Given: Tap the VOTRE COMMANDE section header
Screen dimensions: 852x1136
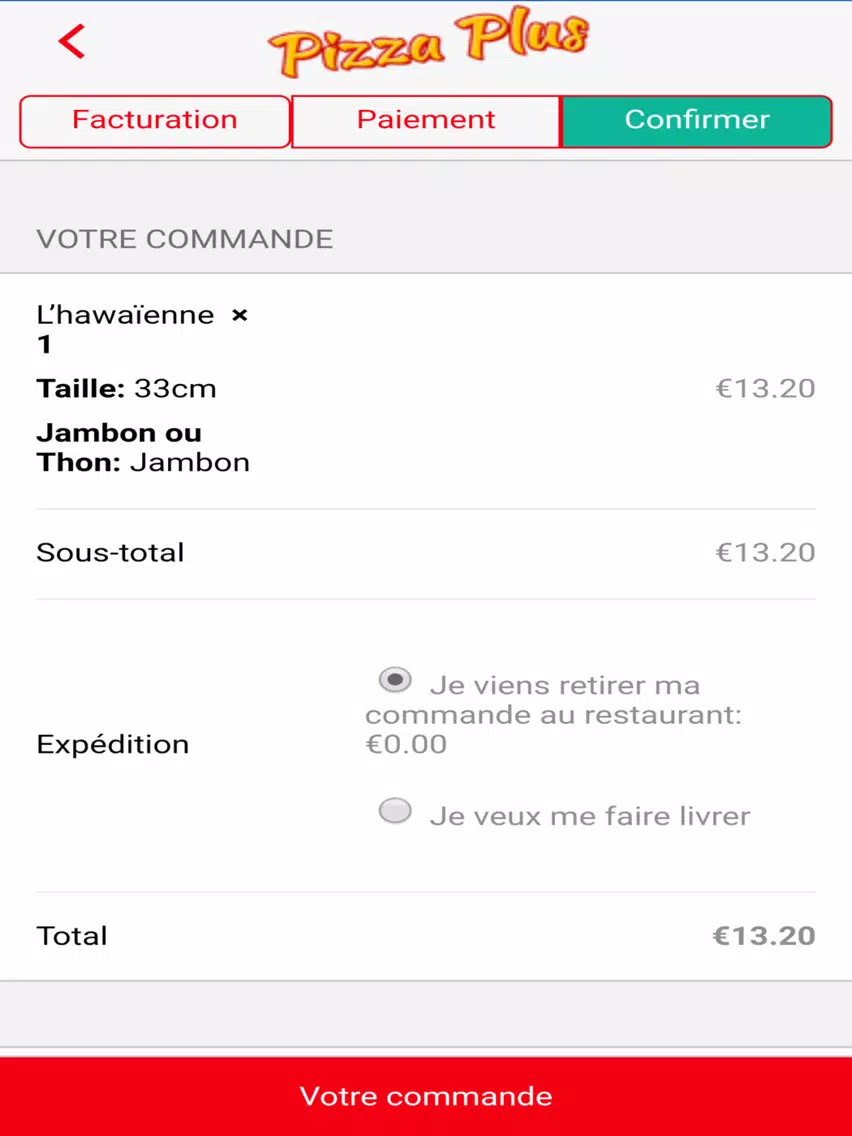Looking at the screenshot, I should coord(185,239).
